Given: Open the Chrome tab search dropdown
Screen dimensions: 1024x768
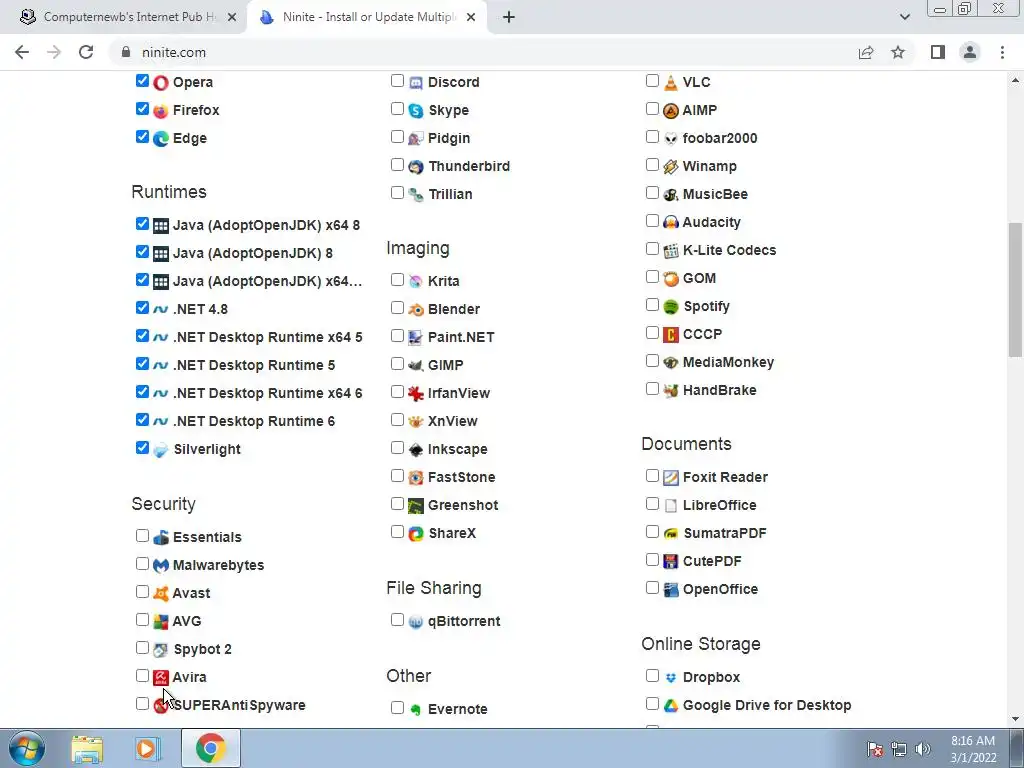Looking at the screenshot, I should point(904,17).
